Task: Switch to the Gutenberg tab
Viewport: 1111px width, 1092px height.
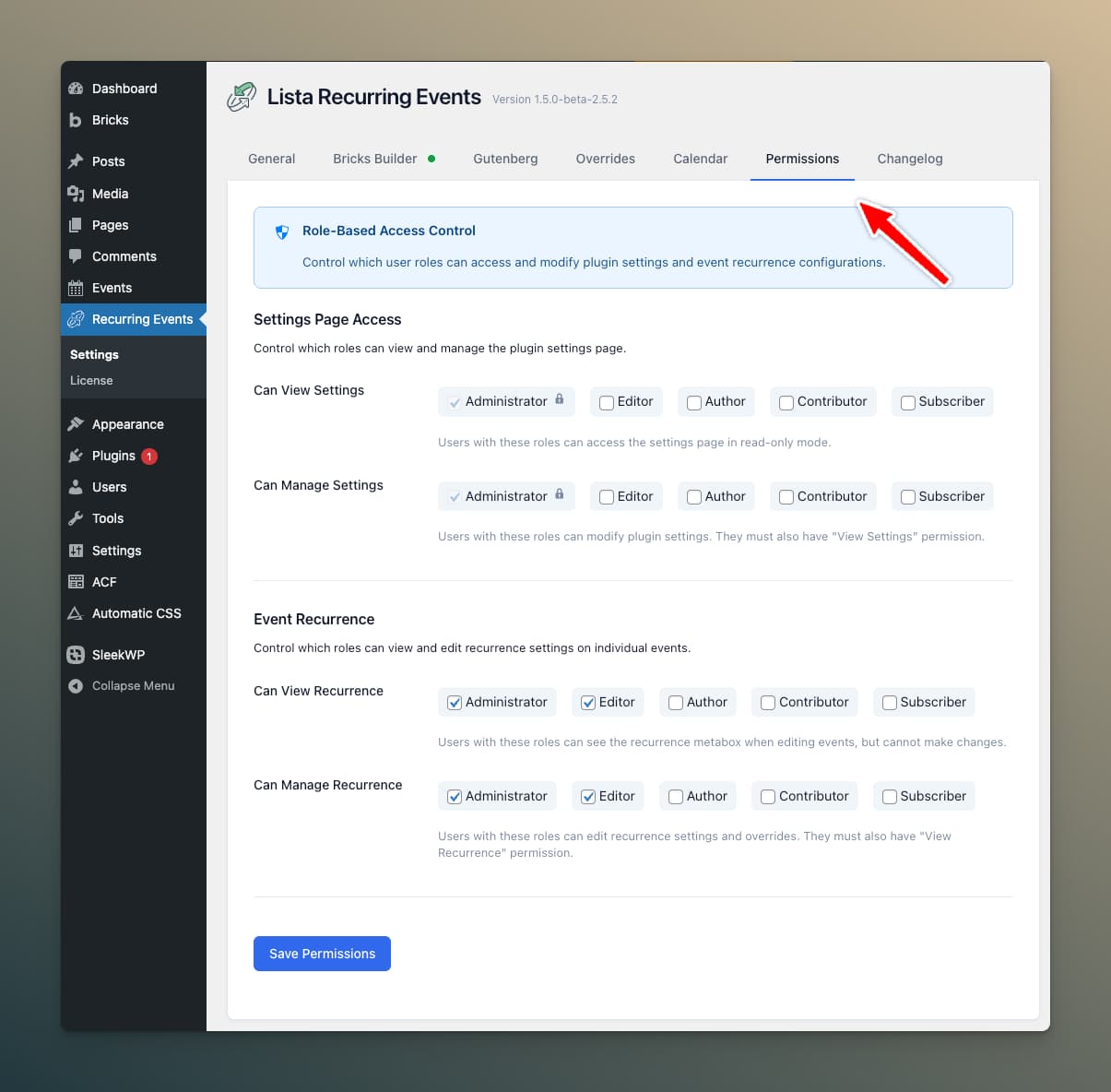Action: [505, 159]
